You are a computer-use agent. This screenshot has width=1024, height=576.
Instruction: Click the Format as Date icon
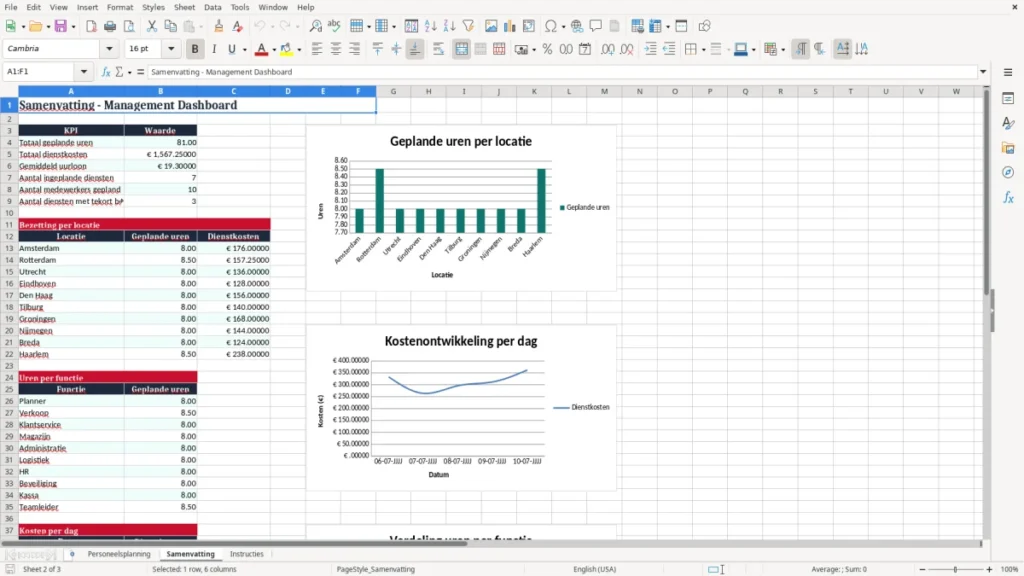(x=585, y=49)
